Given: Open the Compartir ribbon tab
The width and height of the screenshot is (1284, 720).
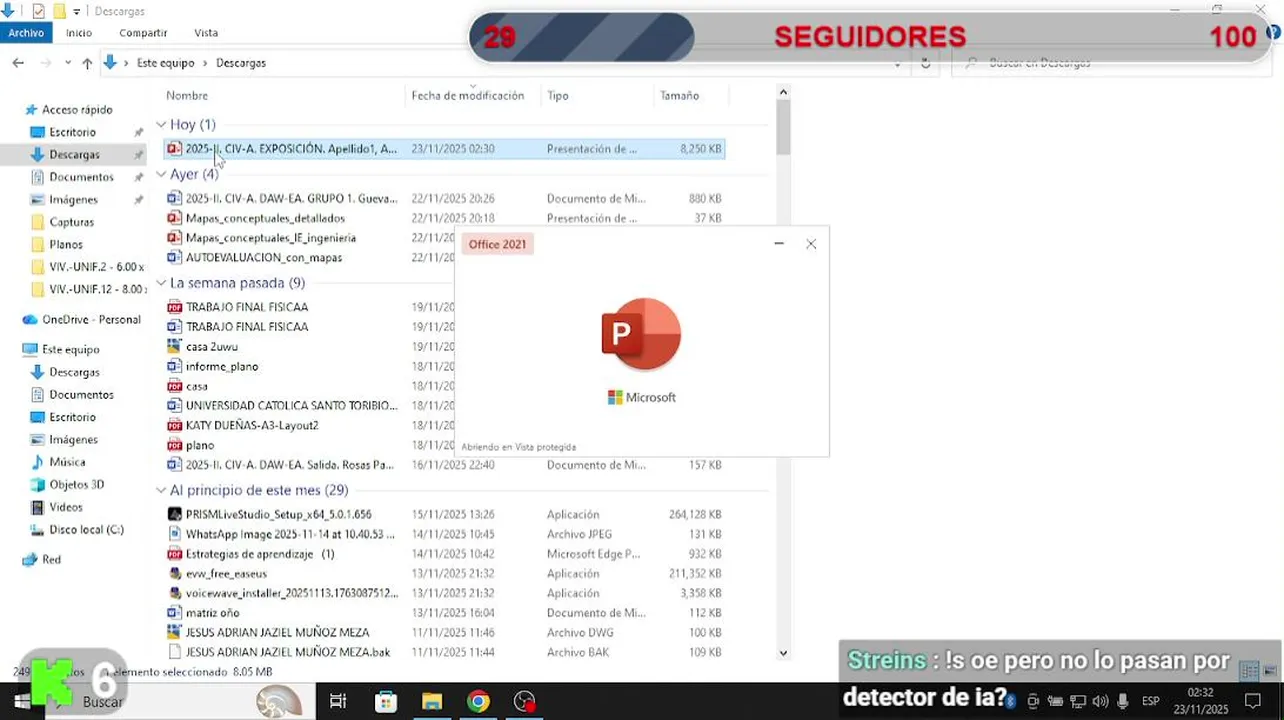Looking at the screenshot, I should [x=143, y=33].
